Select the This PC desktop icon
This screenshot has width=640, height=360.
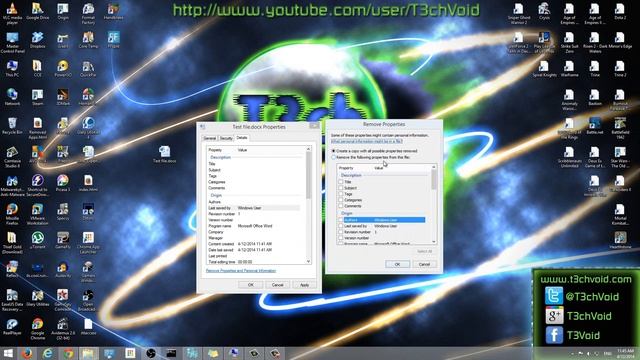12,69
